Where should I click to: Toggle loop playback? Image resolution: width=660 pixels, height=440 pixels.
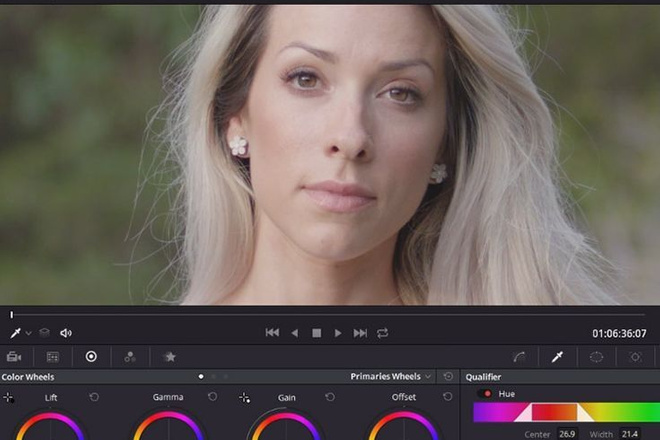[x=383, y=333]
